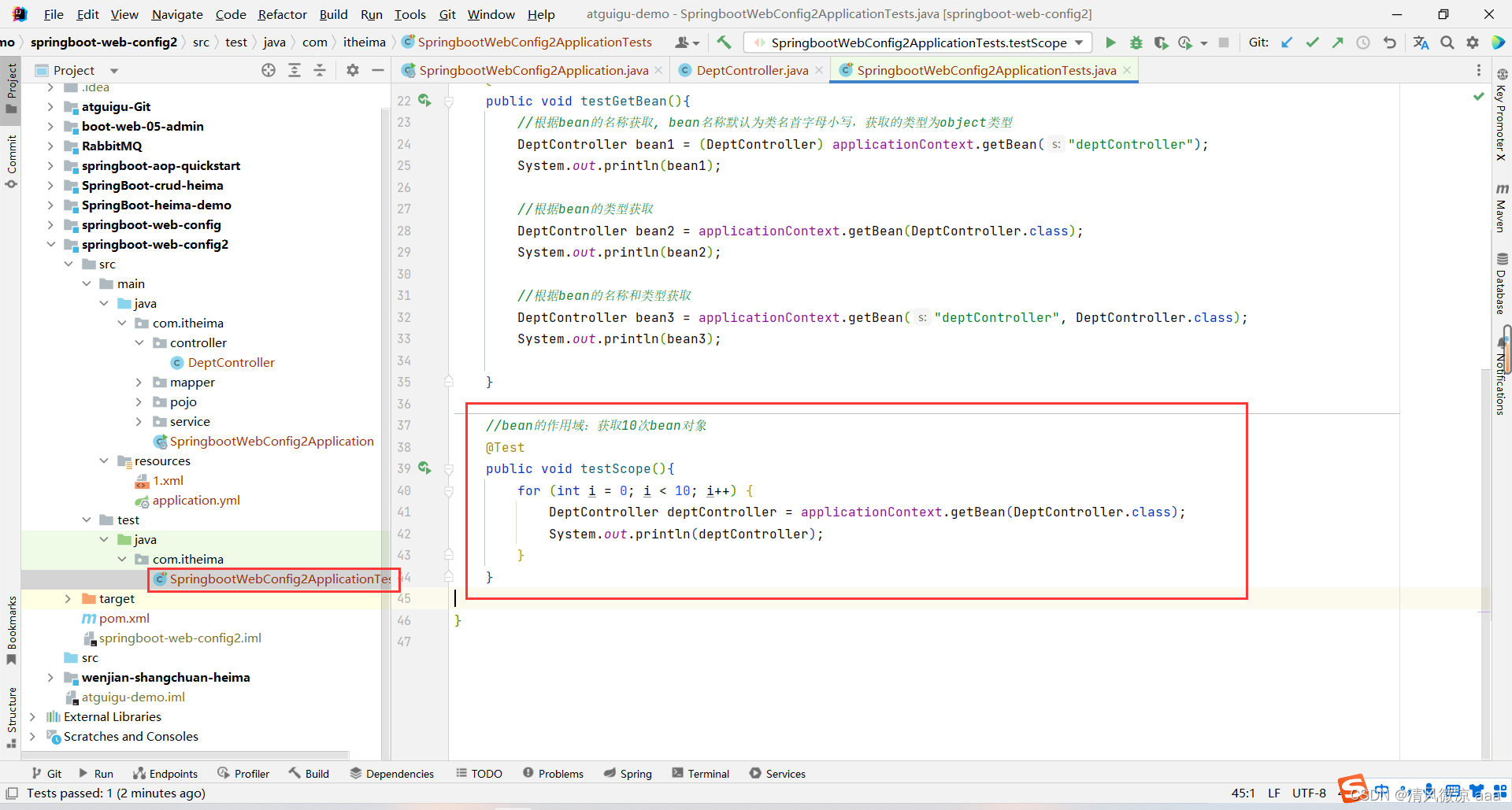Collapse All icon in Project panel header
This screenshot has width=1512, height=810.
320,70
